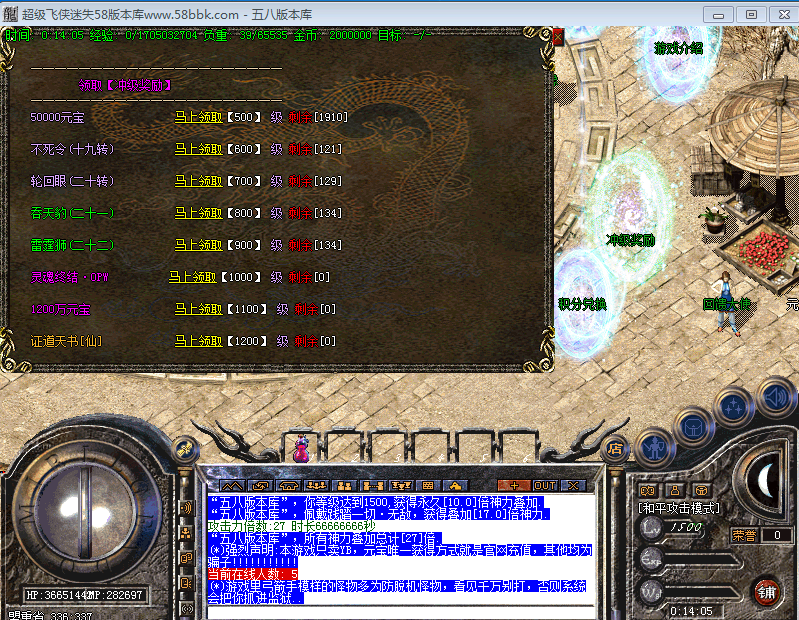
Task: Open the skills sparkle round button
Action: [x=733, y=407]
